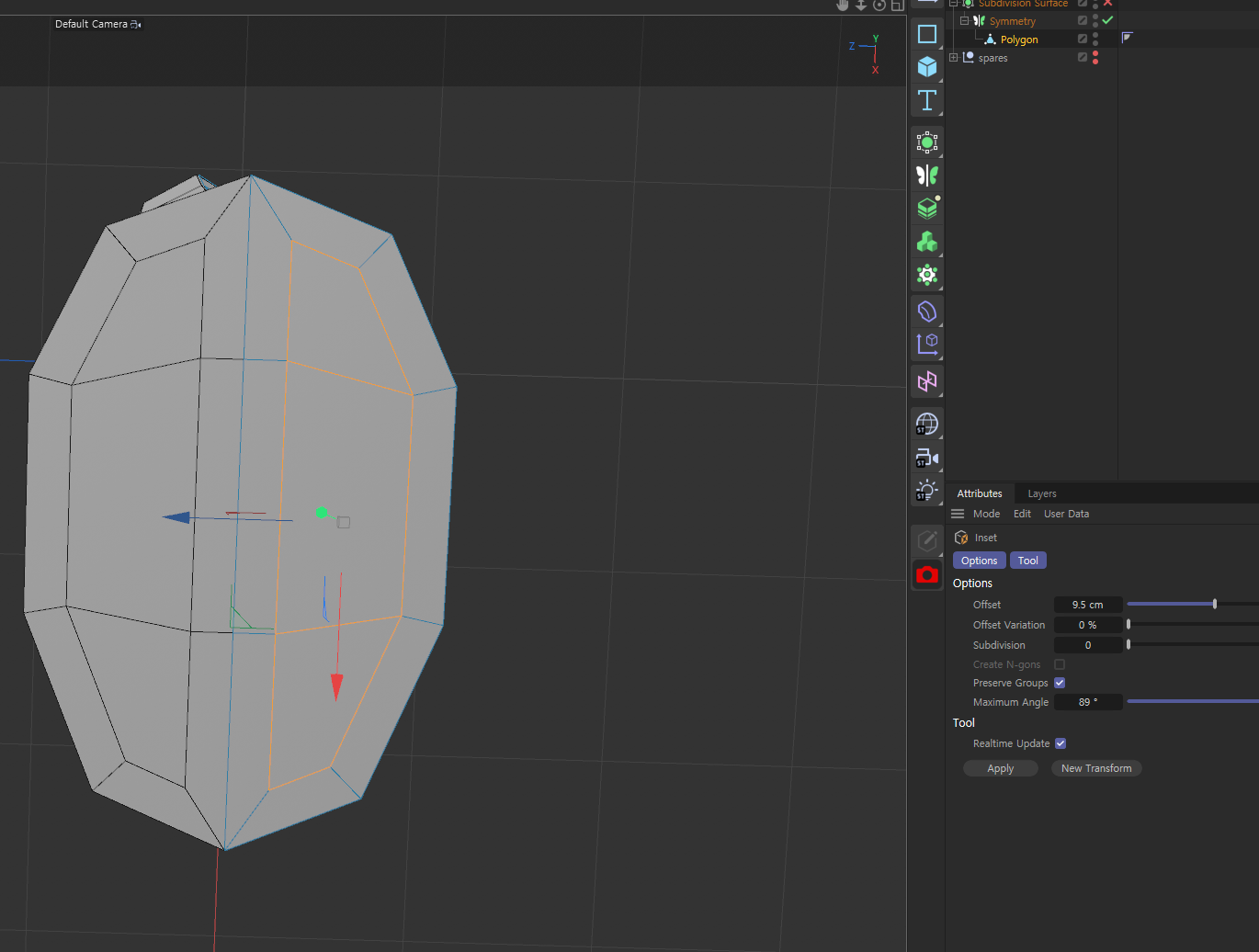Toggle viewport maximize layout icon
1259x952 pixels.
[898, 5]
